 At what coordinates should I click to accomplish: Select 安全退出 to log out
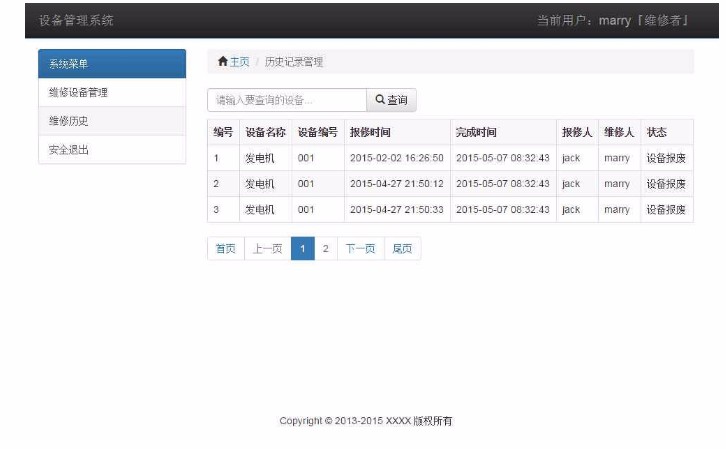click(112, 150)
